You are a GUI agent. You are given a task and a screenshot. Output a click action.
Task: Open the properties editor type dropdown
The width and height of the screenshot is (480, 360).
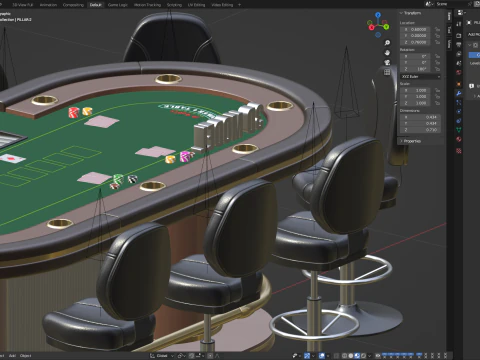tap(461, 13)
